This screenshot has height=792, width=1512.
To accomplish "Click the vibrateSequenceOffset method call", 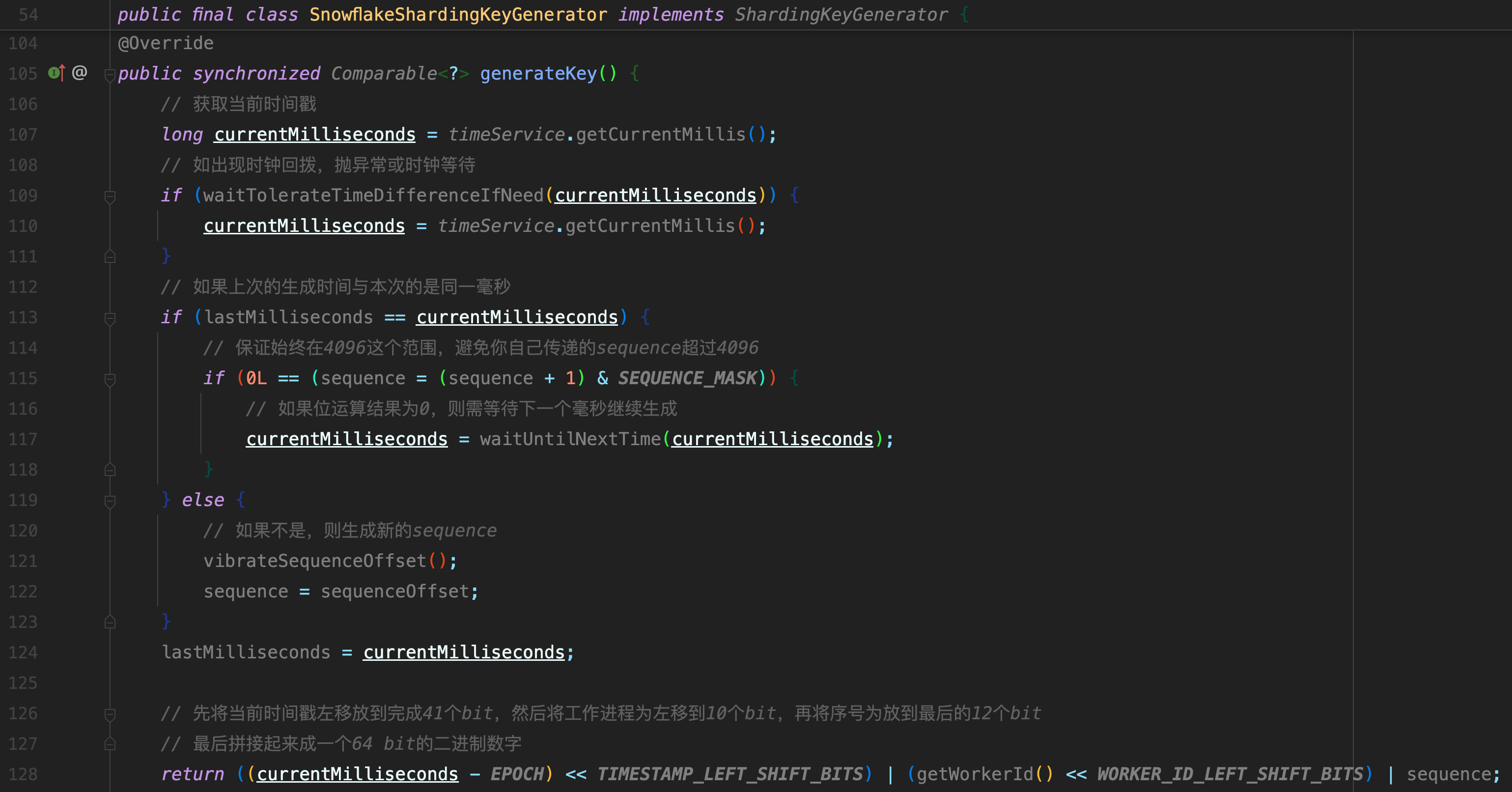I will point(314,561).
